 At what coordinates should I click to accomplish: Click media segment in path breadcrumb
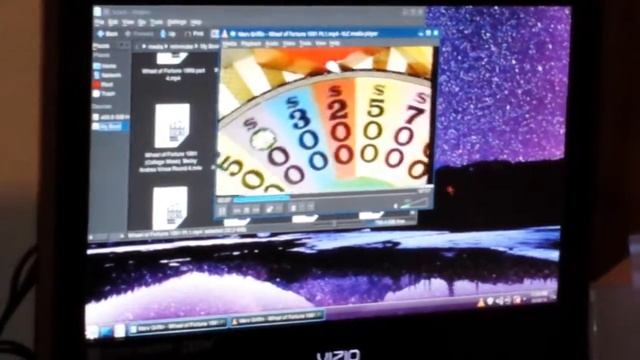[x=155, y=47]
